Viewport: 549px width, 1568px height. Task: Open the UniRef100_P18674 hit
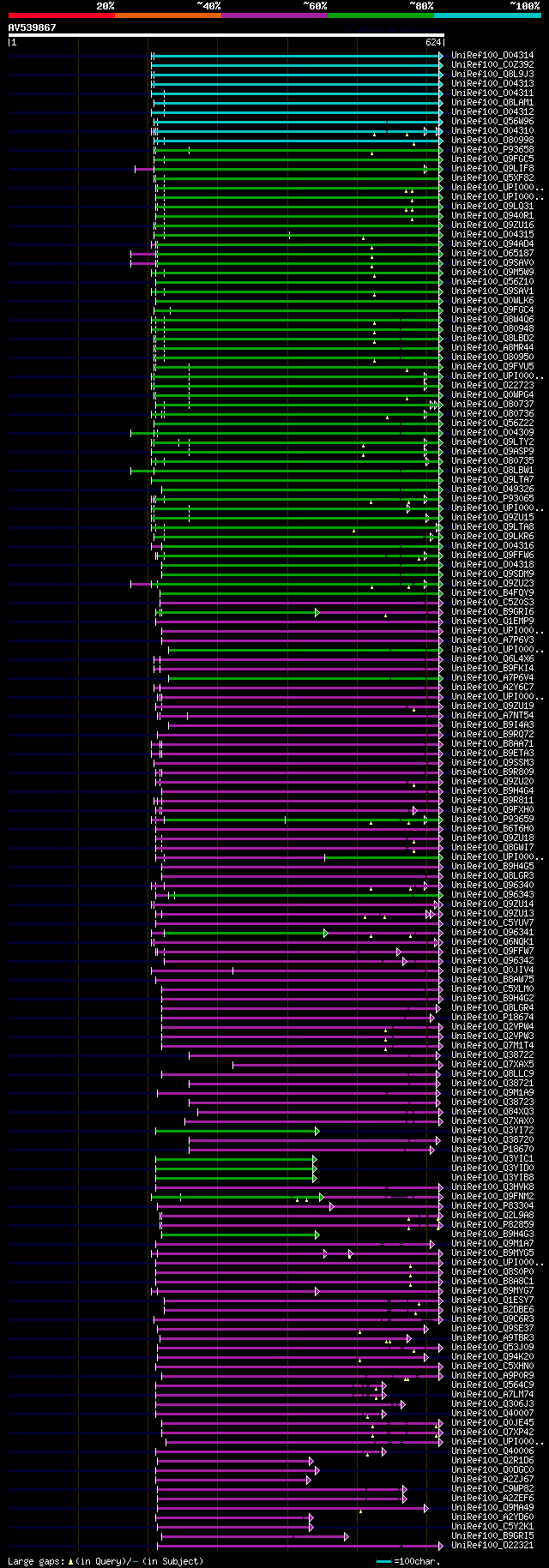492,1017
